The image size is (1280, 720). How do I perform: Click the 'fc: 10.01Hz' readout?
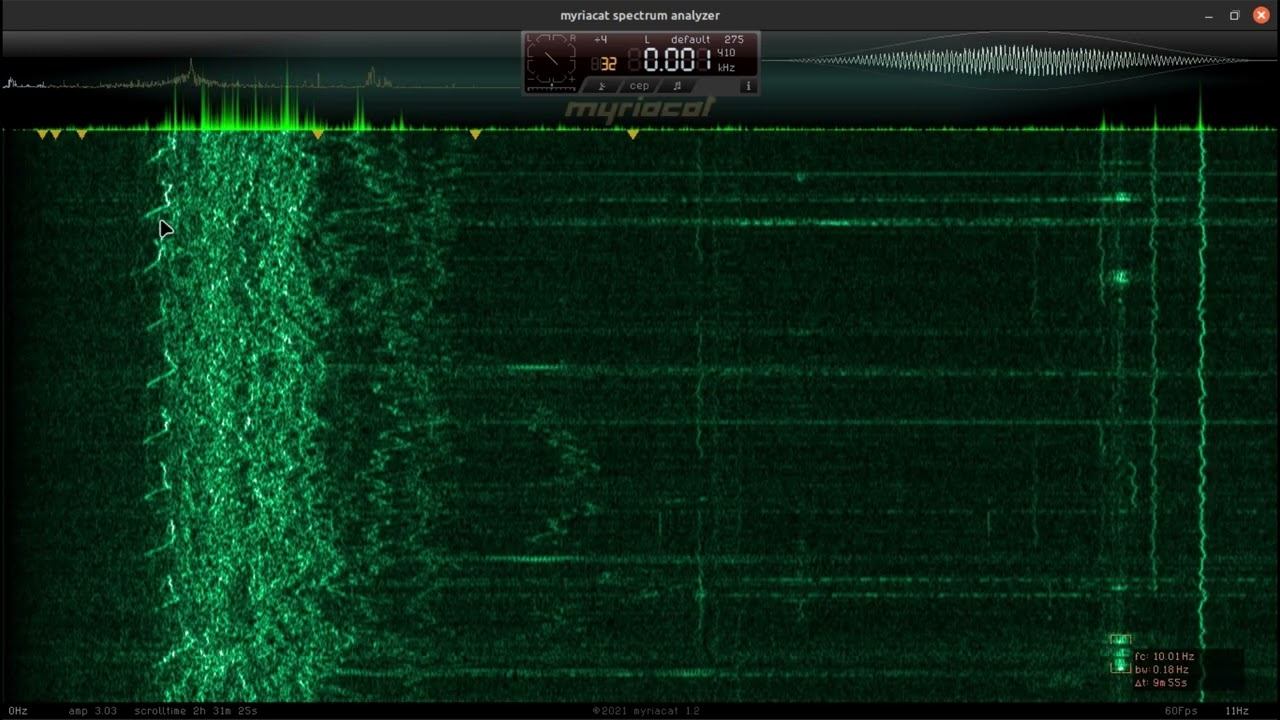1164,657
